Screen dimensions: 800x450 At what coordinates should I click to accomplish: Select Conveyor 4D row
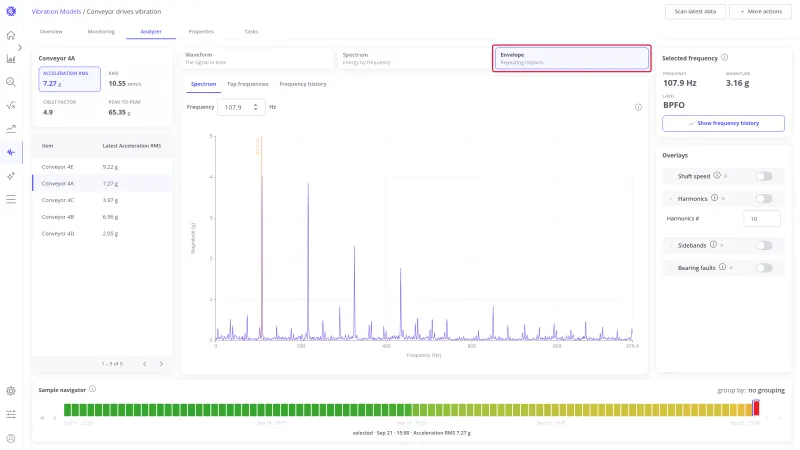click(x=103, y=233)
